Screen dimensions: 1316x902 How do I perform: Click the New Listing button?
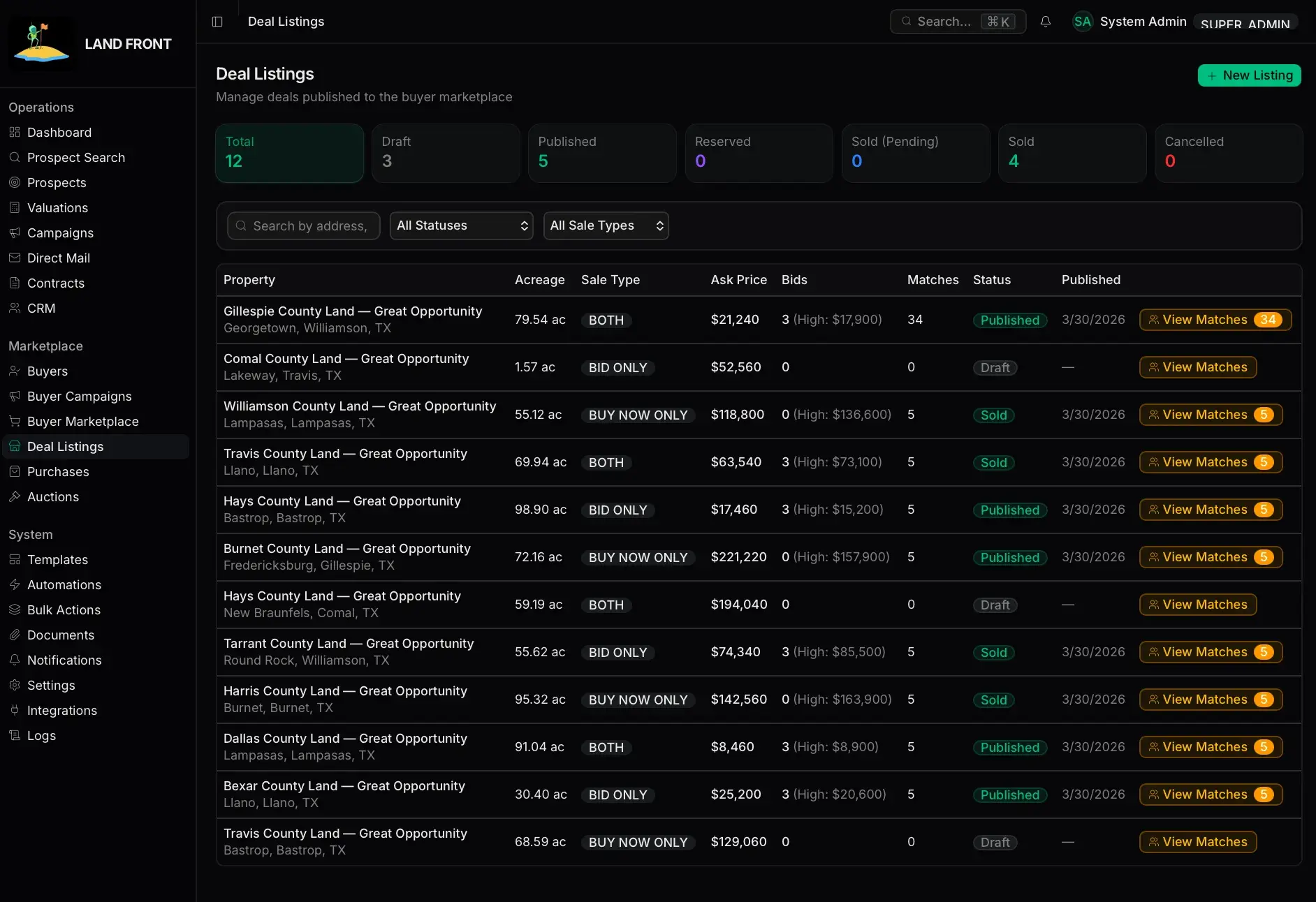pyautogui.click(x=1250, y=75)
